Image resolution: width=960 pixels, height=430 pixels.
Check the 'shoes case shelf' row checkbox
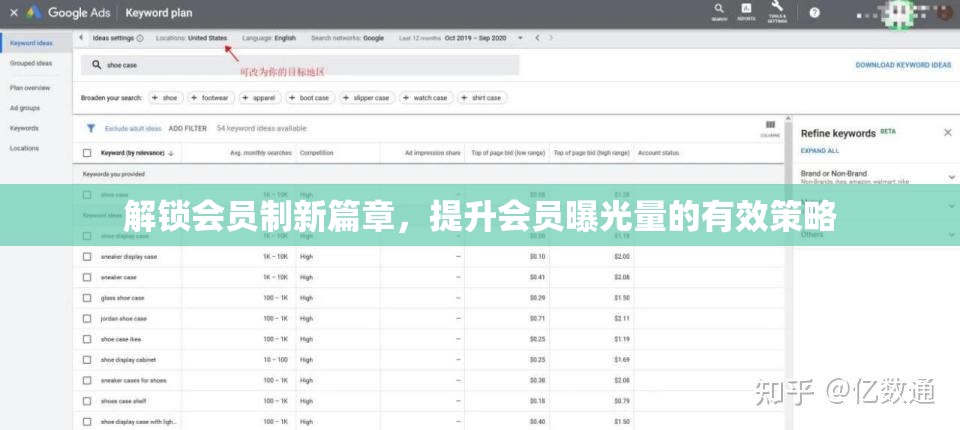pos(87,401)
